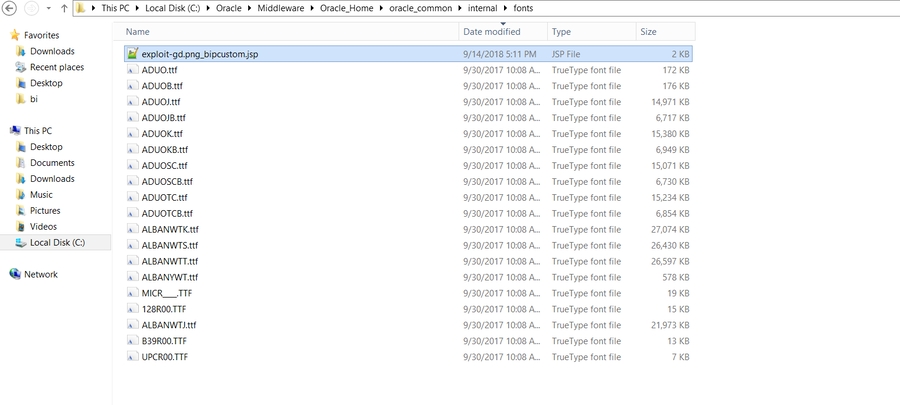
Task: Click the JSP File type cell
Action: coord(566,54)
